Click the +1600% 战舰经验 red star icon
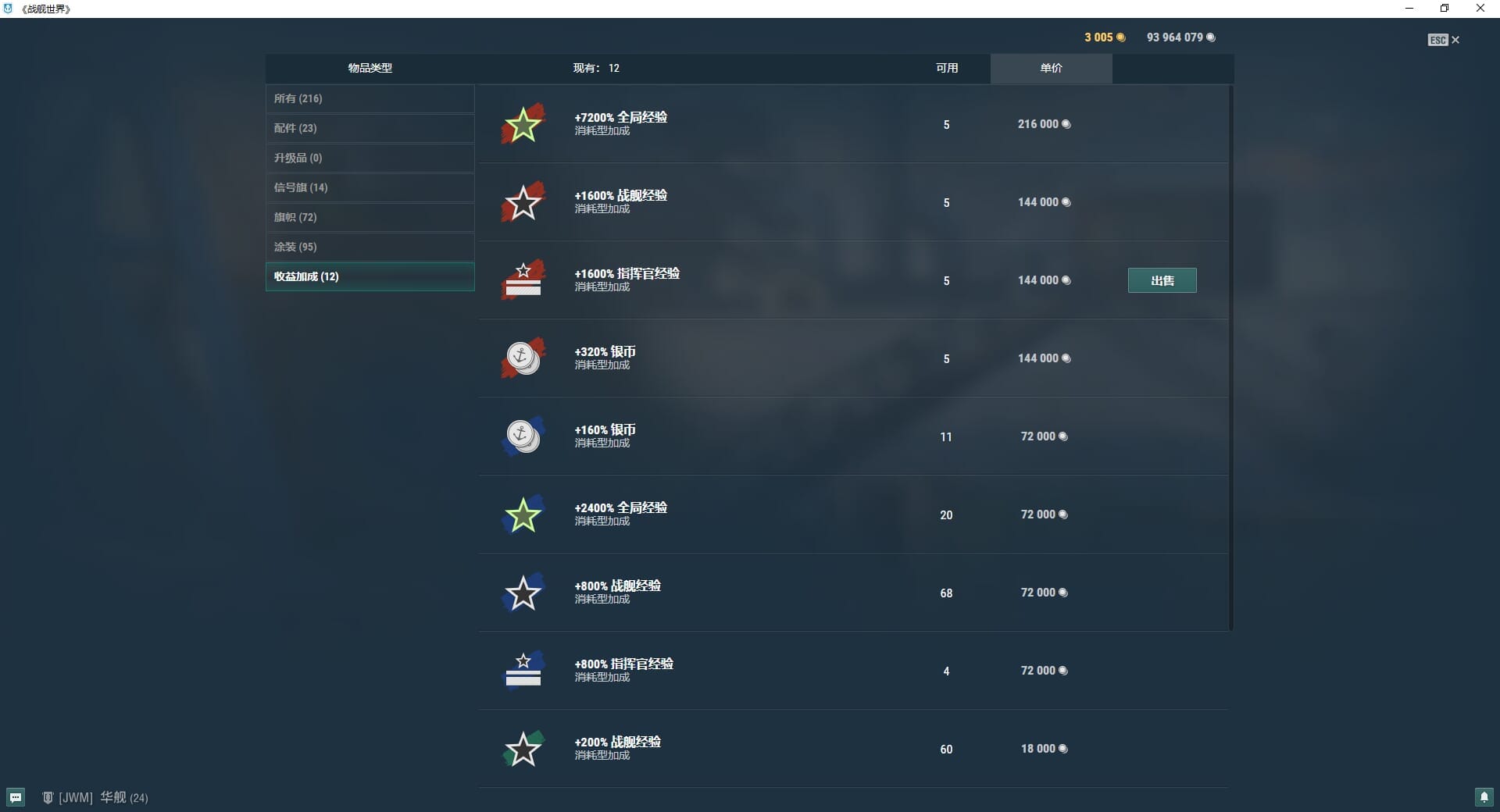The width and height of the screenshot is (1500, 812). [x=523, y=202]
